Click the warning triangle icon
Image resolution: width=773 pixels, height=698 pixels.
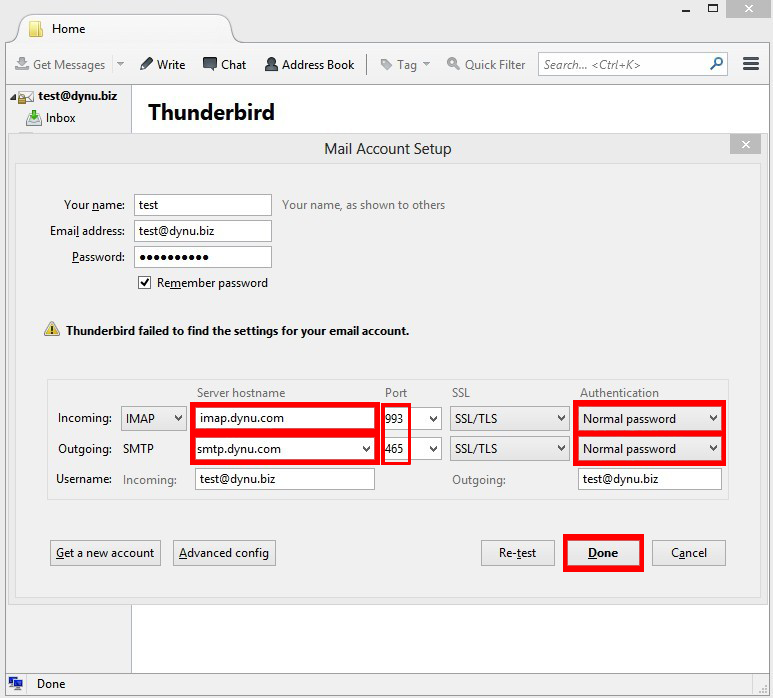pos(52,329)
